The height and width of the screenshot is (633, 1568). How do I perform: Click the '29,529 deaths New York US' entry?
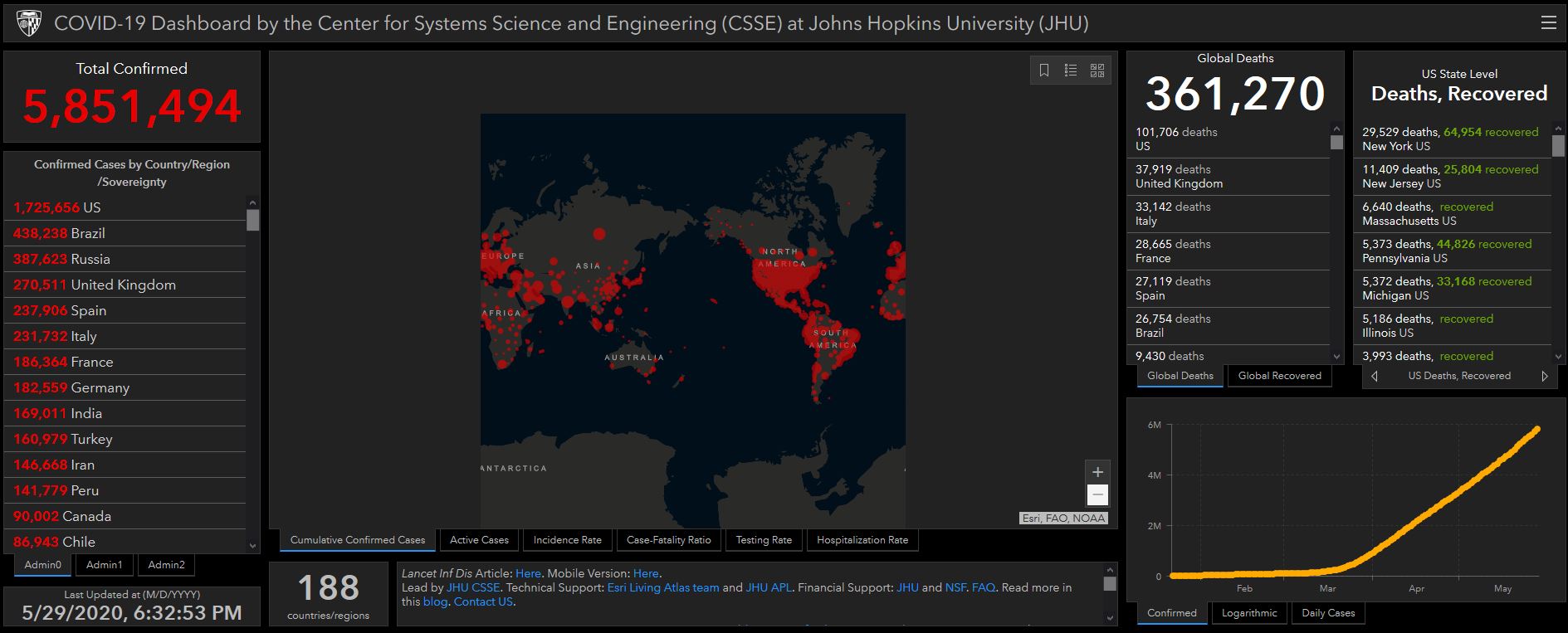(x=1453, y=139)
